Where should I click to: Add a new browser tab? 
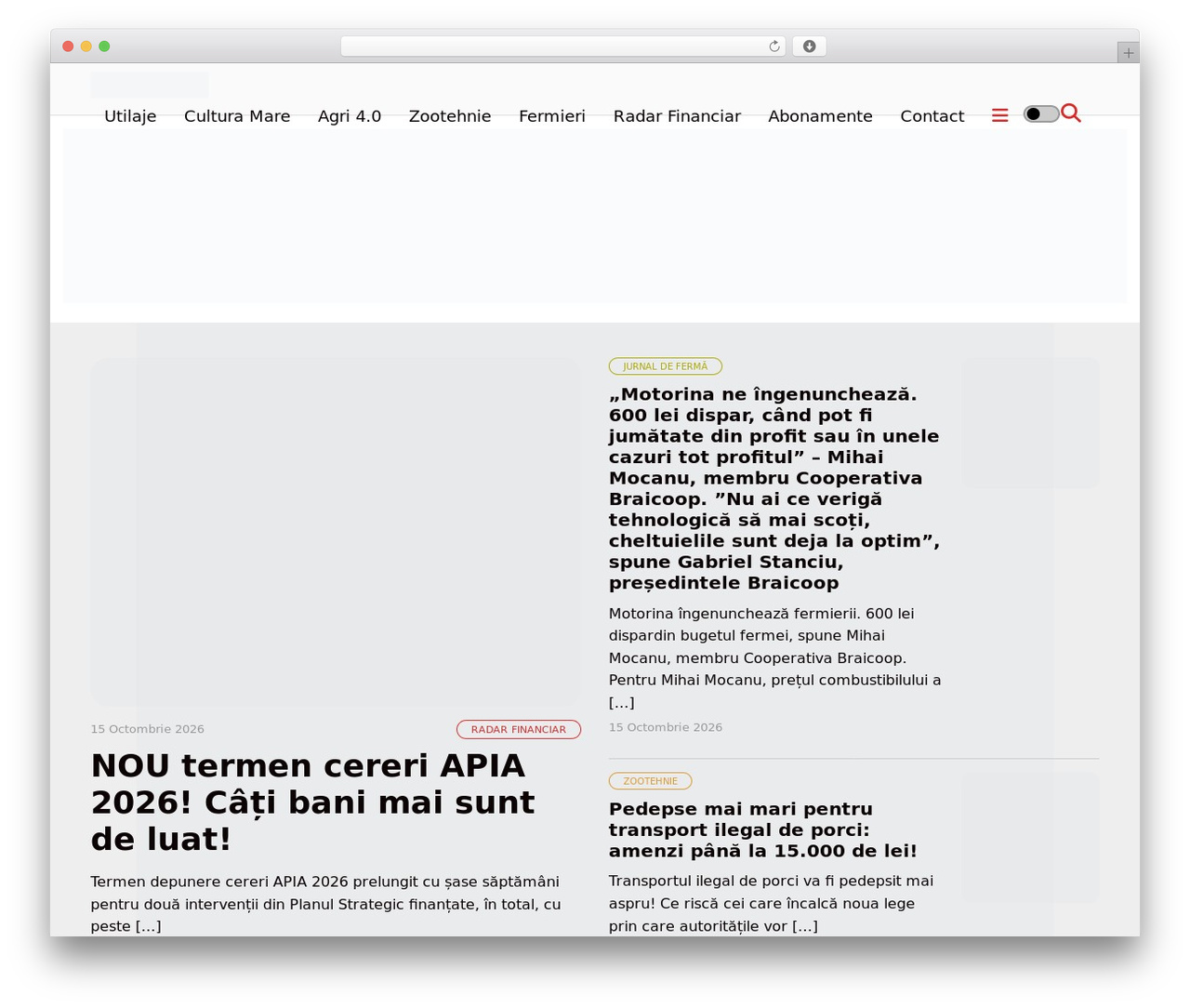click(1128, 53)
